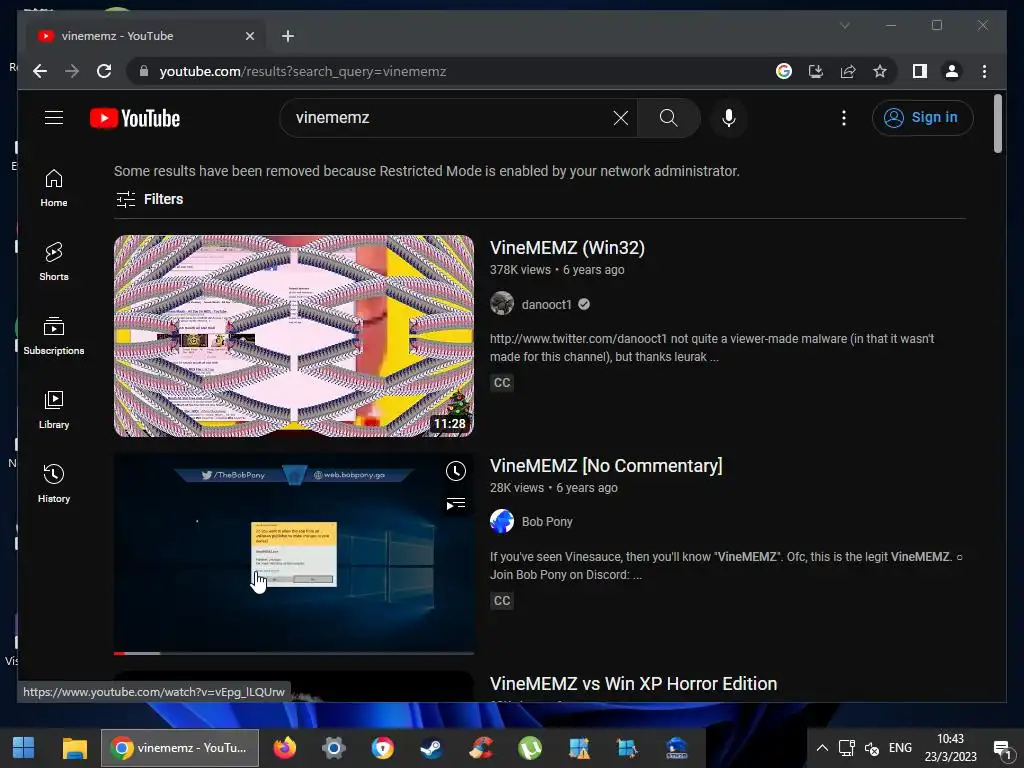Click the search magnifier button

click(668, 118)
